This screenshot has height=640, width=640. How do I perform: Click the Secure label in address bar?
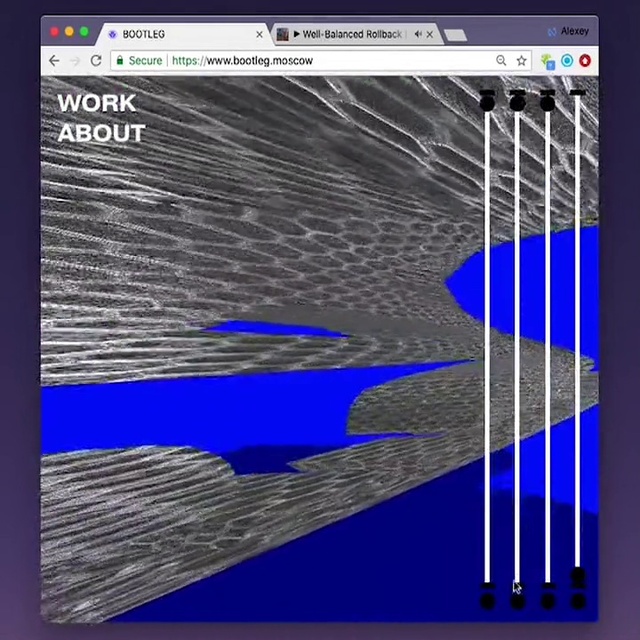tap(145, 61)
